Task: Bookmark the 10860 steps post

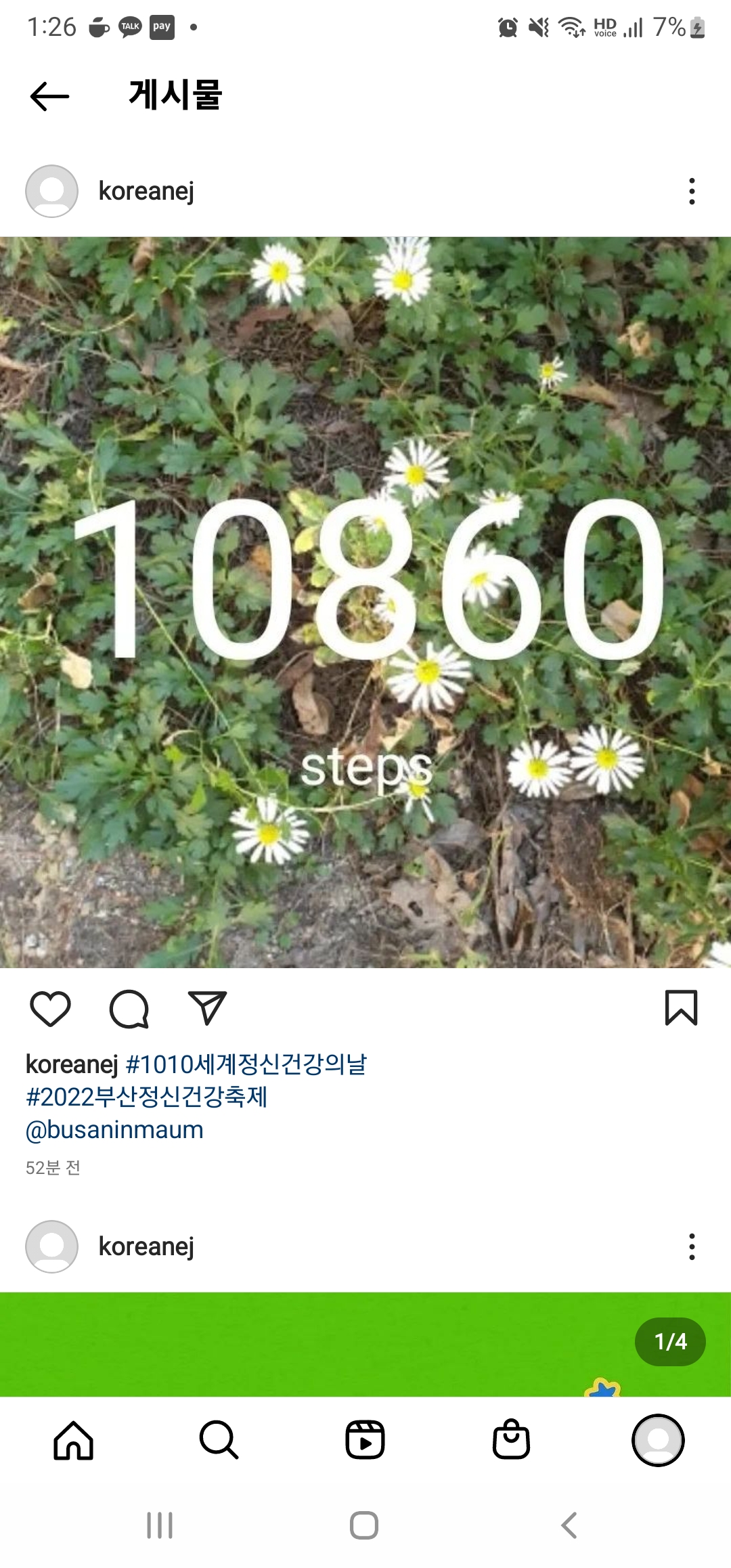Action: tap(681, 1007)
